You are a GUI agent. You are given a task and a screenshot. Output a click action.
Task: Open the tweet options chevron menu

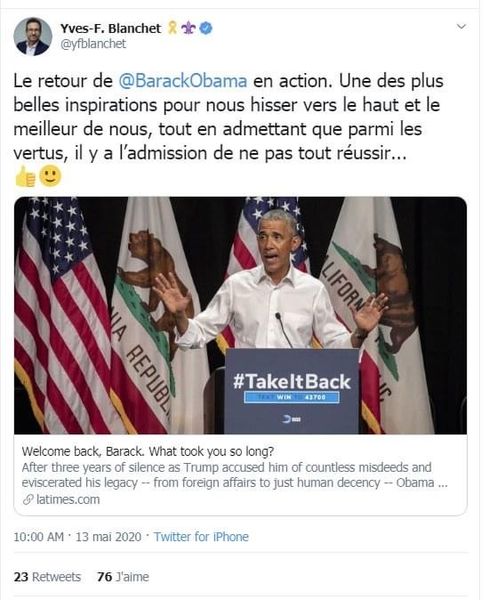(462, 26)
